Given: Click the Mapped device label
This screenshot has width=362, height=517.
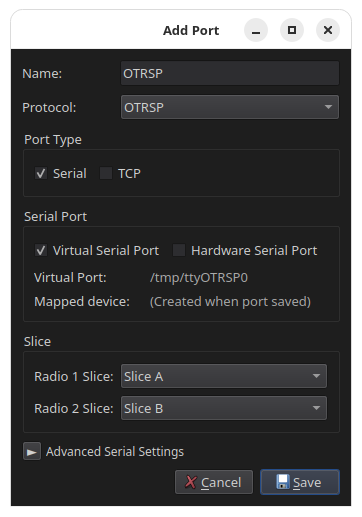Looking at the screenshot, I should 82,302.
